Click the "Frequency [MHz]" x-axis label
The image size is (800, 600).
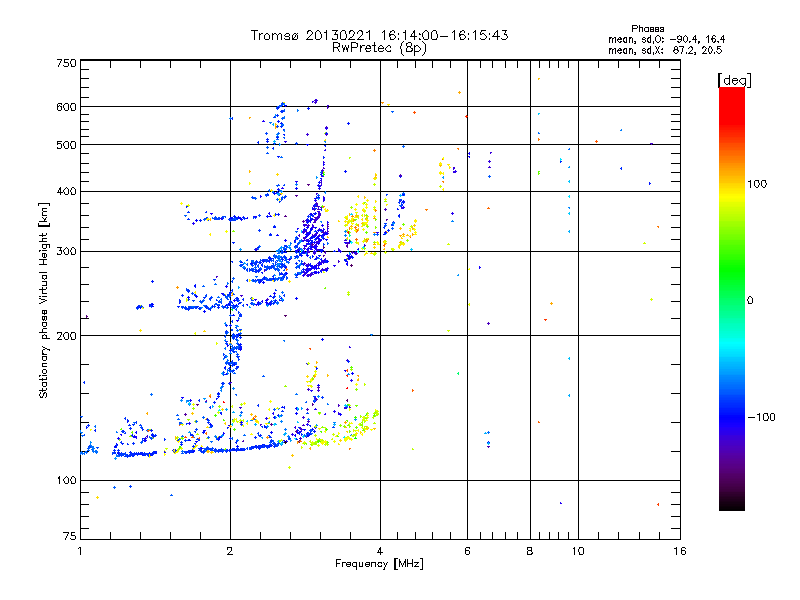click(379, 564)
